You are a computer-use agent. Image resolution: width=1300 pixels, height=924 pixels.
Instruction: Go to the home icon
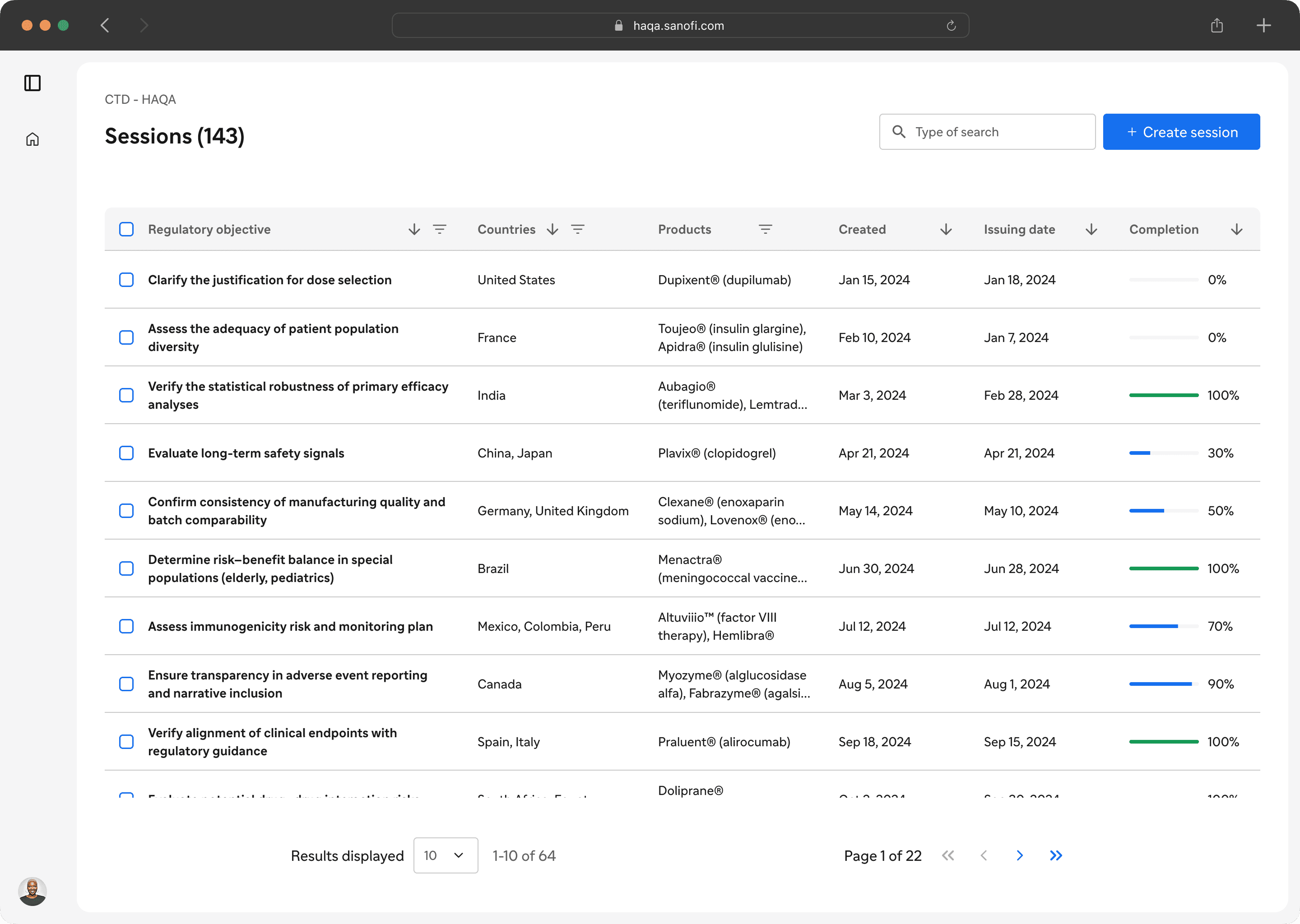coord(32,139)
